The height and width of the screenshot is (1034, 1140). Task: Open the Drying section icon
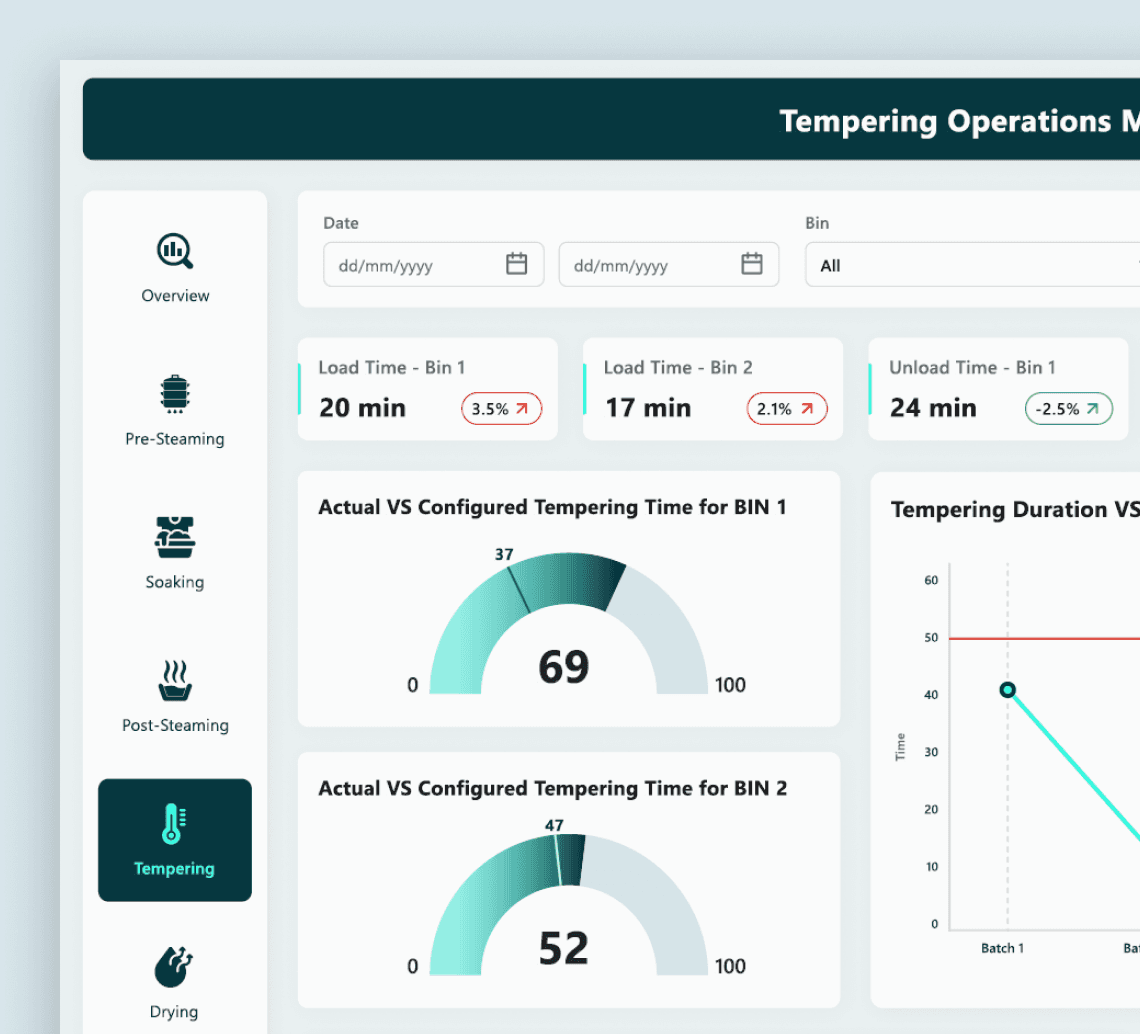(174, 967)
